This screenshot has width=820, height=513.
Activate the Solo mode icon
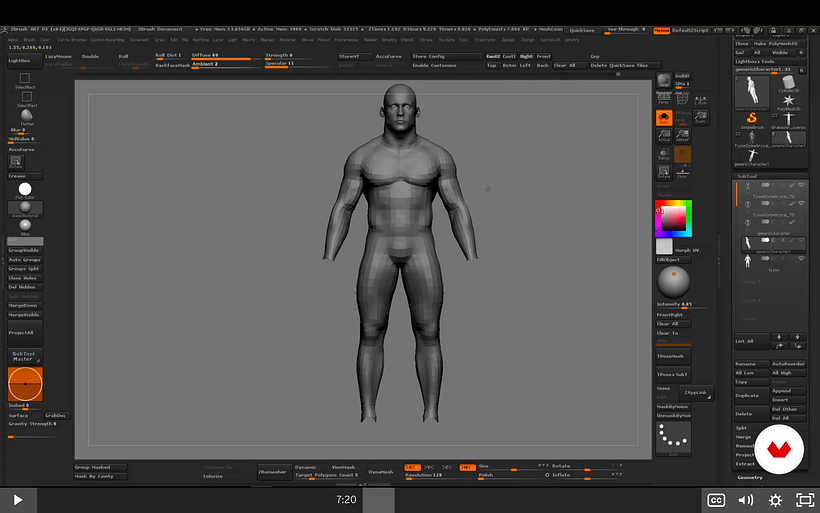(664, 118)
